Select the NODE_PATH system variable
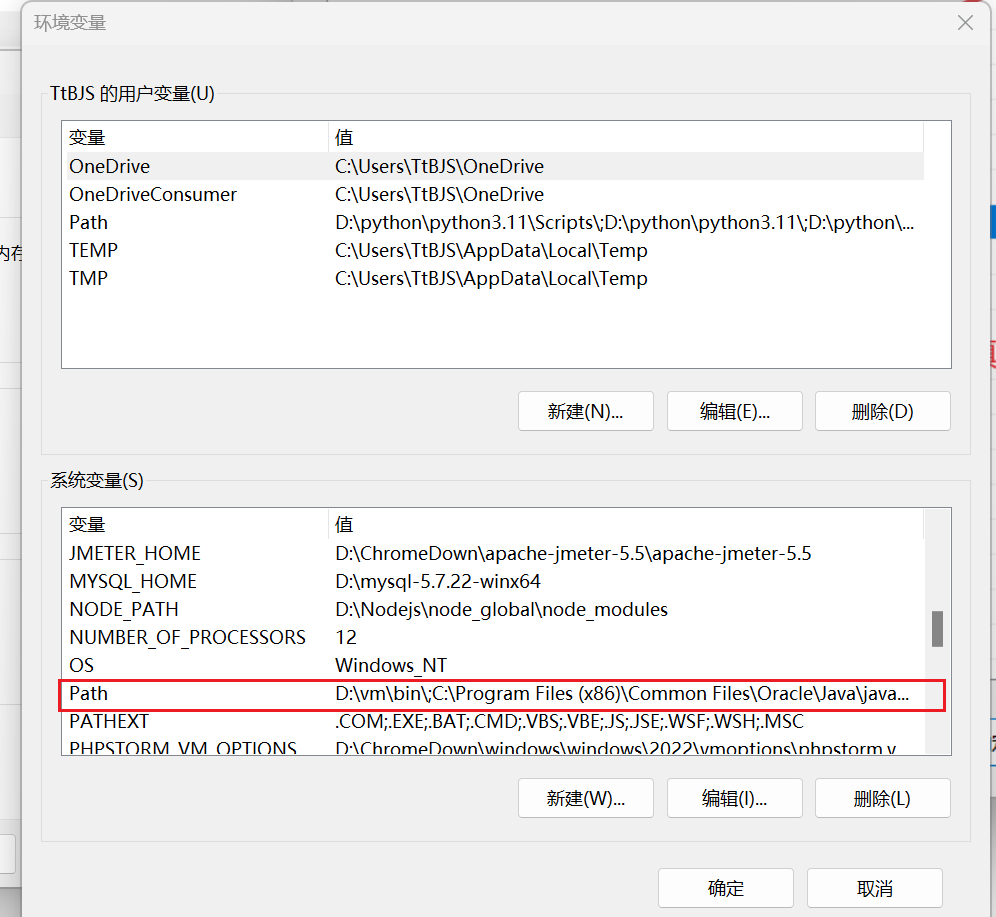The image size is (996, 917). pyautogui.click(x=494, y=609)
